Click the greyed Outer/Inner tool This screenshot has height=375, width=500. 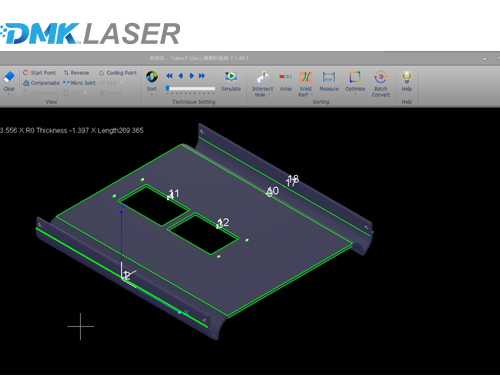[41, 93]
